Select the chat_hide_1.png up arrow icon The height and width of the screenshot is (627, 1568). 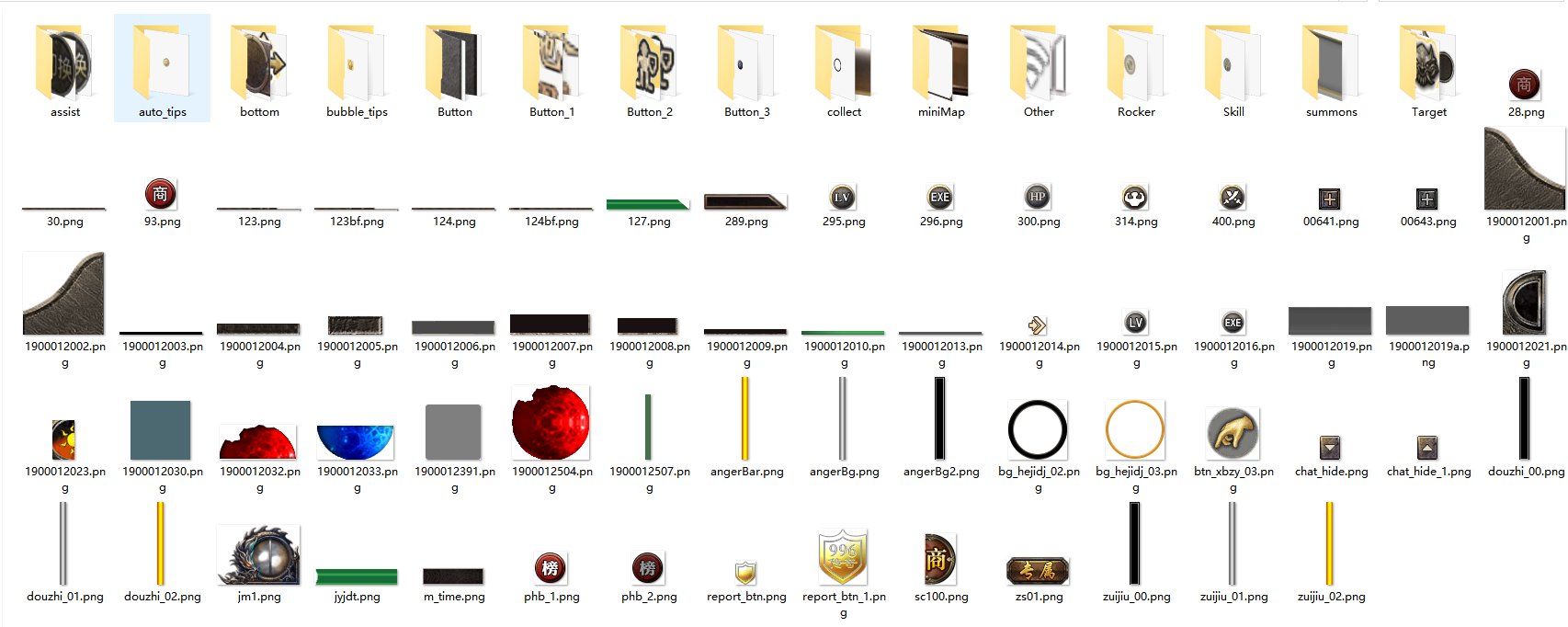[x=1427, y=448]
